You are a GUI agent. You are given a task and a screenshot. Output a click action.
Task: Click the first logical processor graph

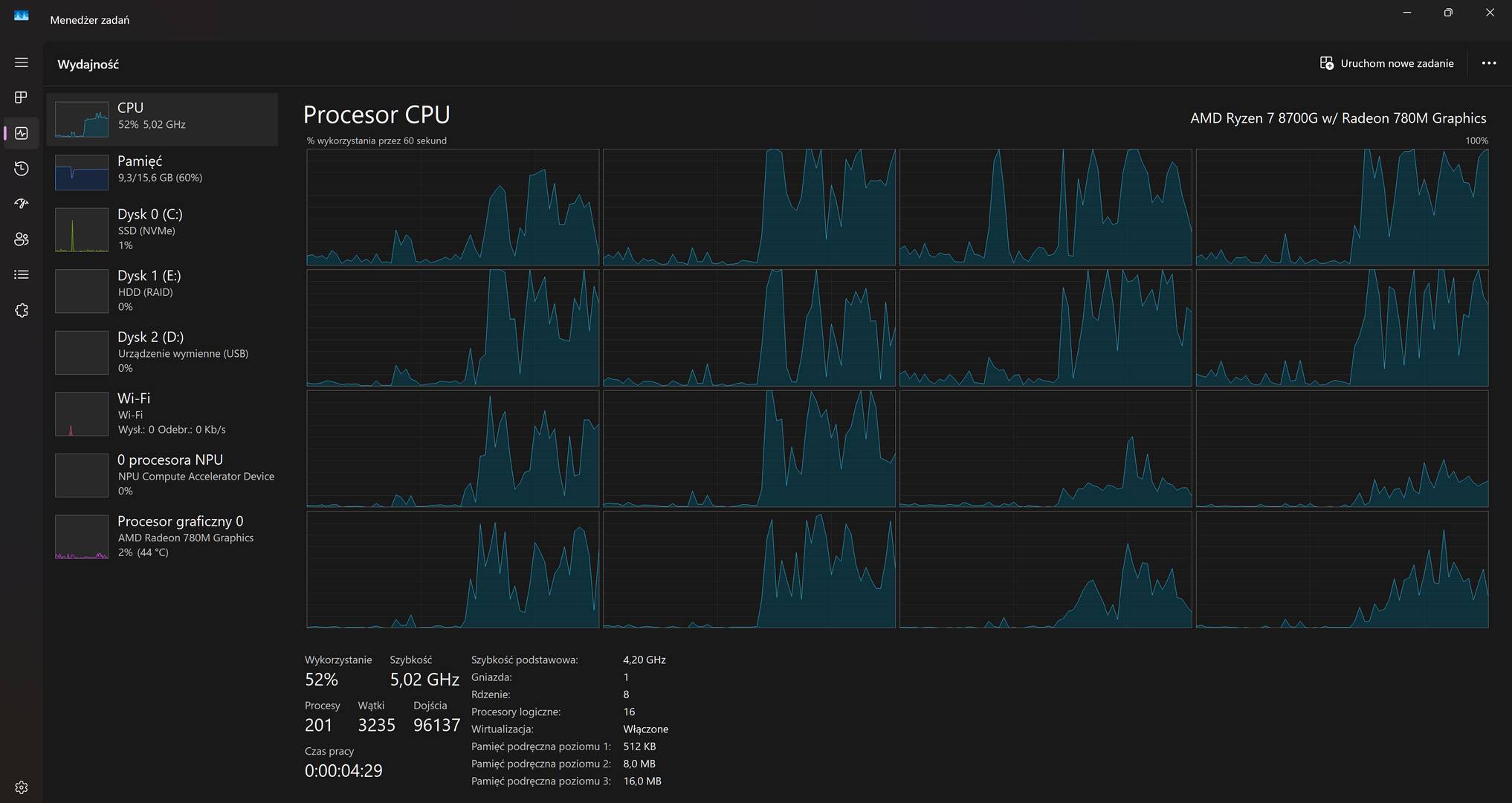pos(453,207)
